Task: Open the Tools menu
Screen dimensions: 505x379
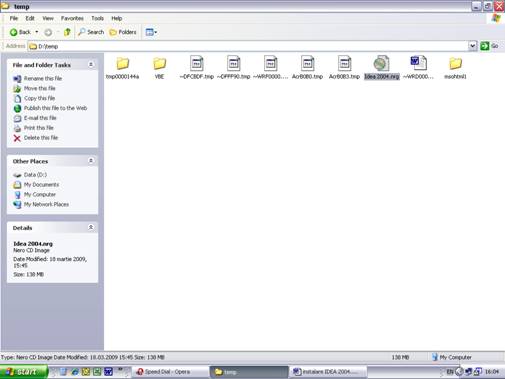Action: (x=97, y=18)
